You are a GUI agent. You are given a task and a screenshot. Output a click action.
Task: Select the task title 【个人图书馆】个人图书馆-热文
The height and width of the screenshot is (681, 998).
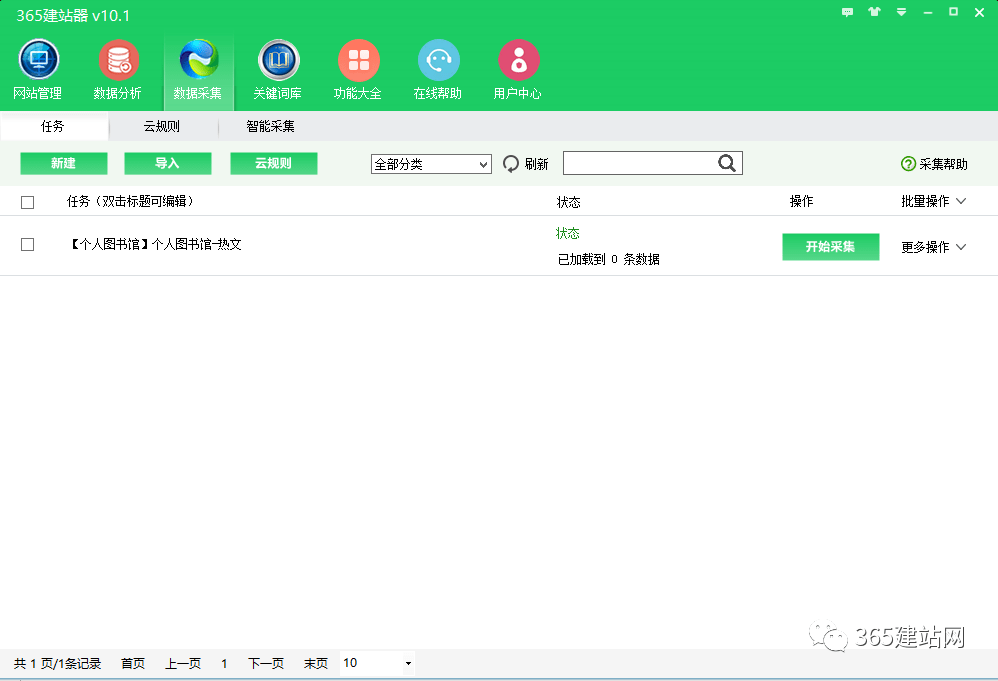click(x=154, y=244)
